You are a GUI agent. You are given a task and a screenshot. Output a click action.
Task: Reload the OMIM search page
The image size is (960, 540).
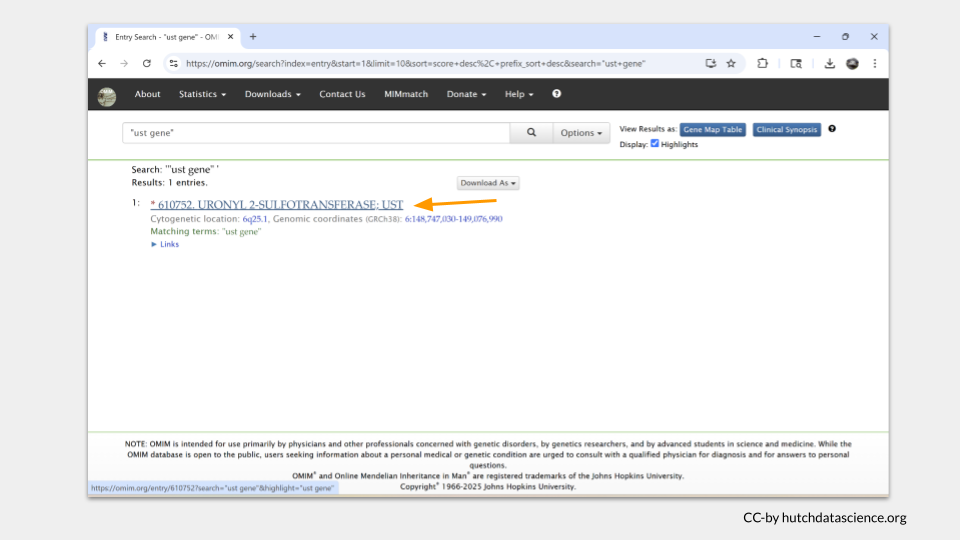coord(147,64)
